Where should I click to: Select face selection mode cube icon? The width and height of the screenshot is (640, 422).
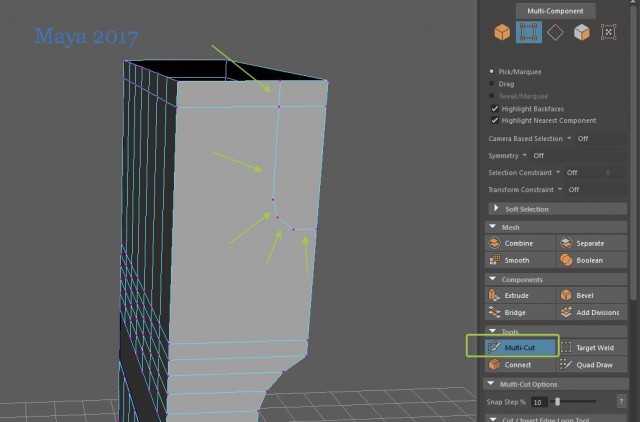(x=582, y=32)
